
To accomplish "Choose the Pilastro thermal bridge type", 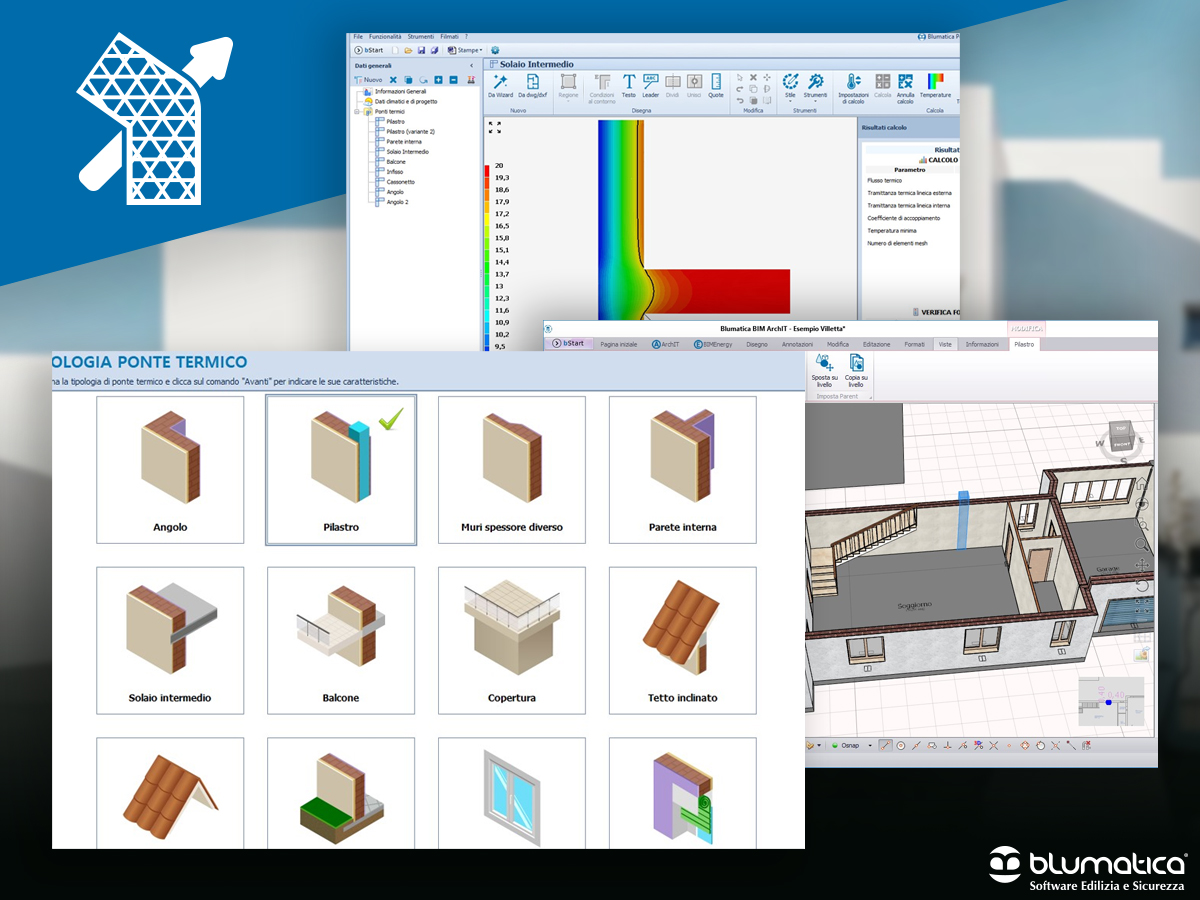I will (x=341, y=470).
